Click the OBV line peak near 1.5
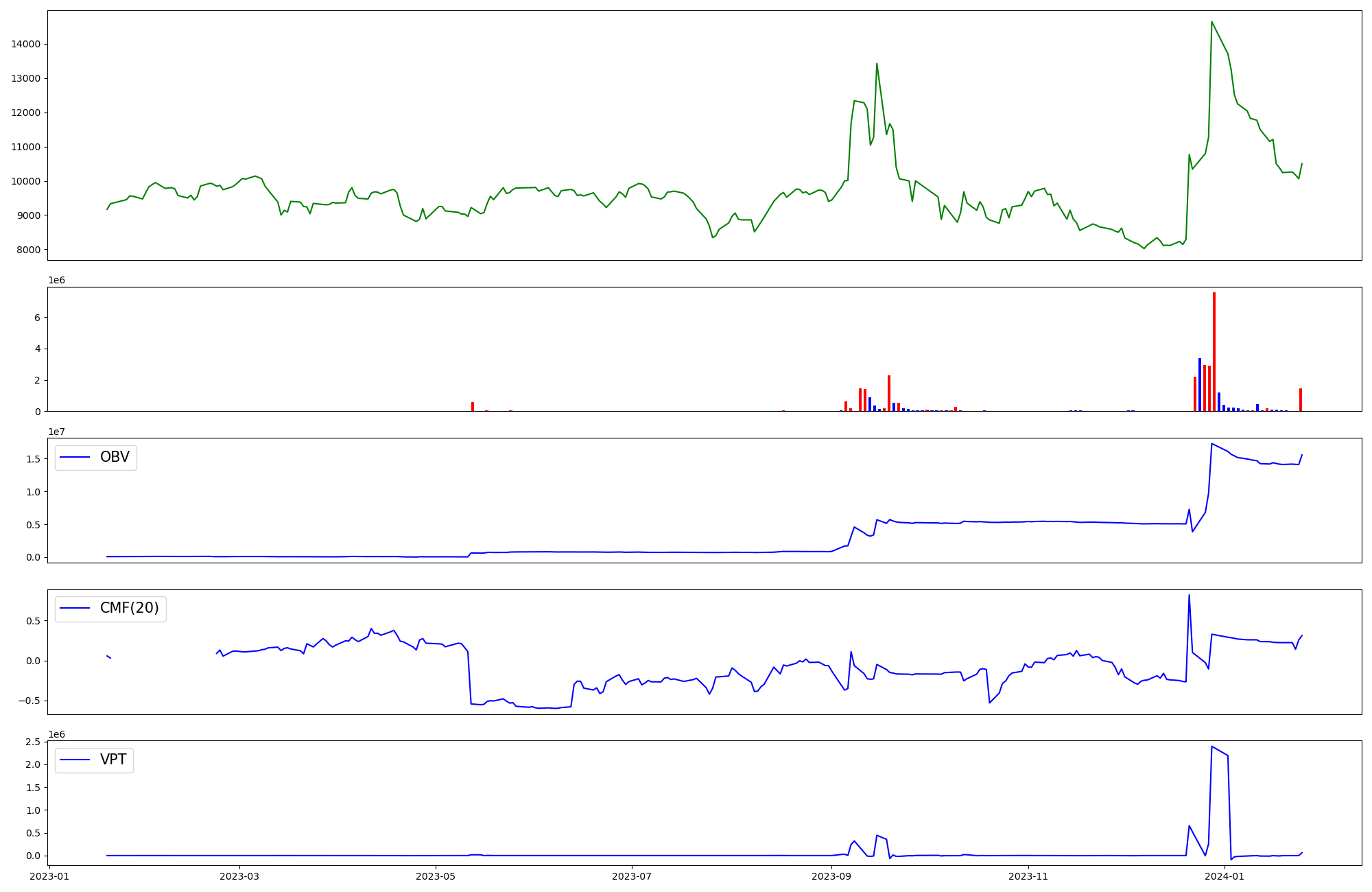Viewport: 1372px width, 892px height. (x=1212, y=444)
